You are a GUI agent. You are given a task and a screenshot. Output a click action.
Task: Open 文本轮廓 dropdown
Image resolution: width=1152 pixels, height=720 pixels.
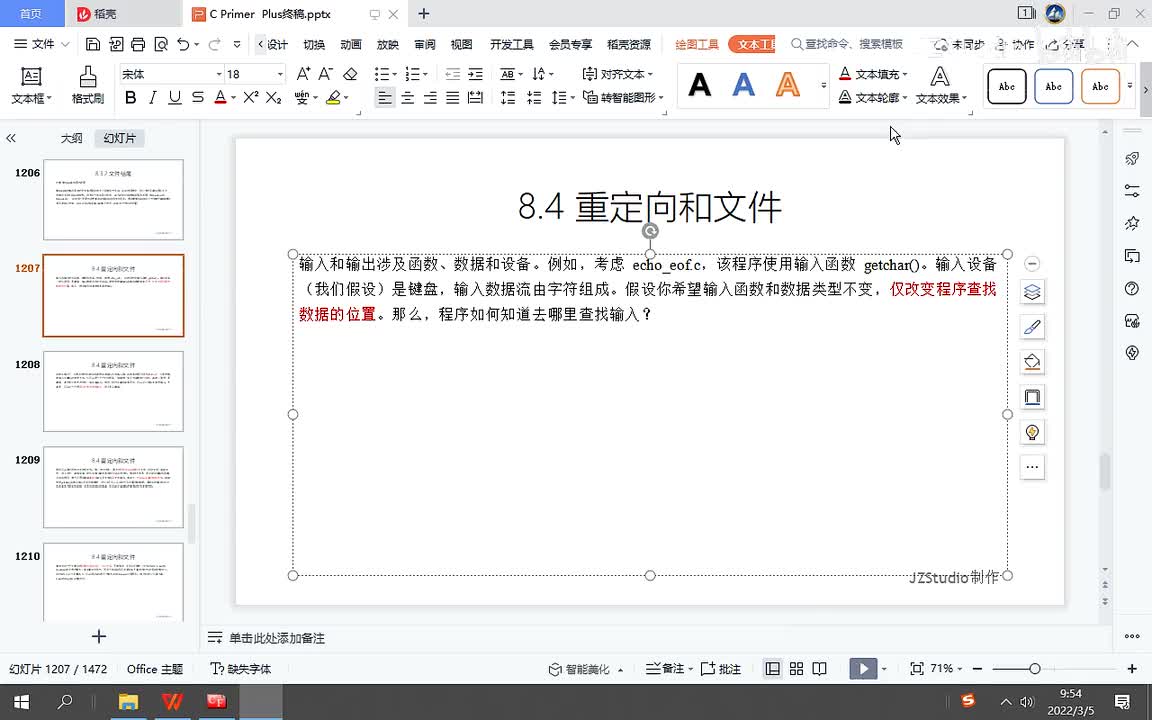pos(873,97)
